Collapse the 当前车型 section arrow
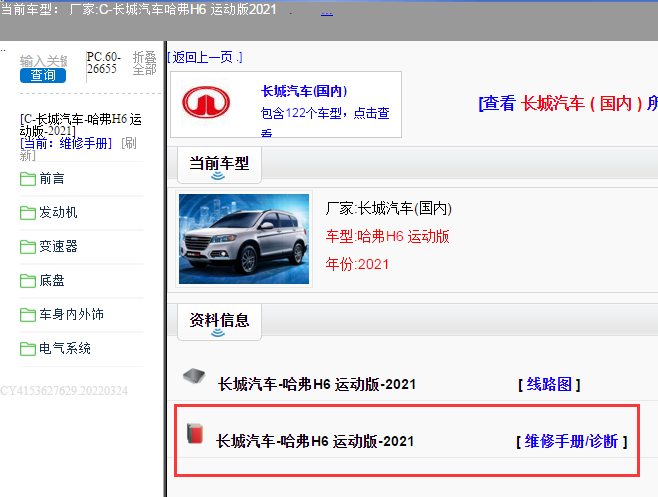Image resolution: width=658 pixels, height=497 pixels. point(218,175)
